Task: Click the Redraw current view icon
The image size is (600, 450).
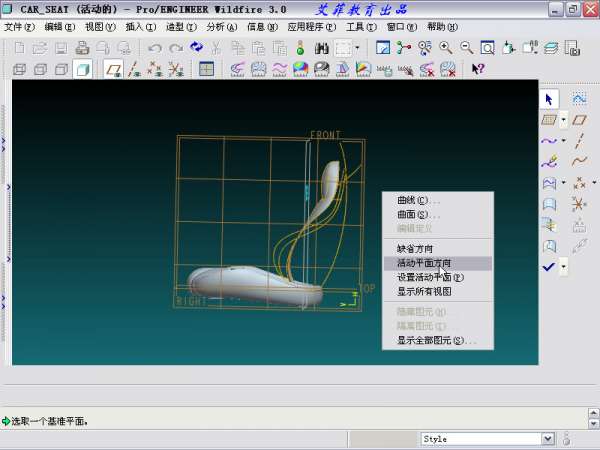Action: point(383,48)
